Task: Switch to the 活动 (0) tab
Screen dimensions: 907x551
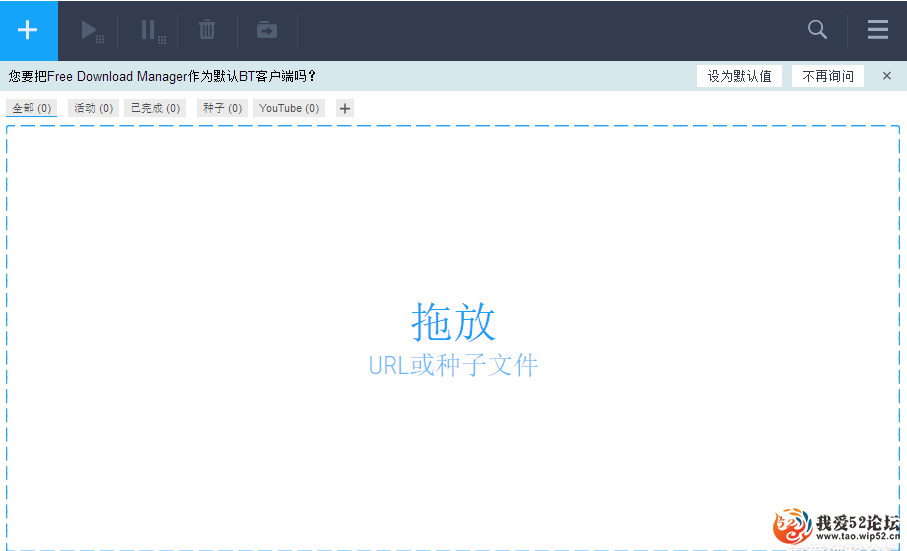Action: 93,108
